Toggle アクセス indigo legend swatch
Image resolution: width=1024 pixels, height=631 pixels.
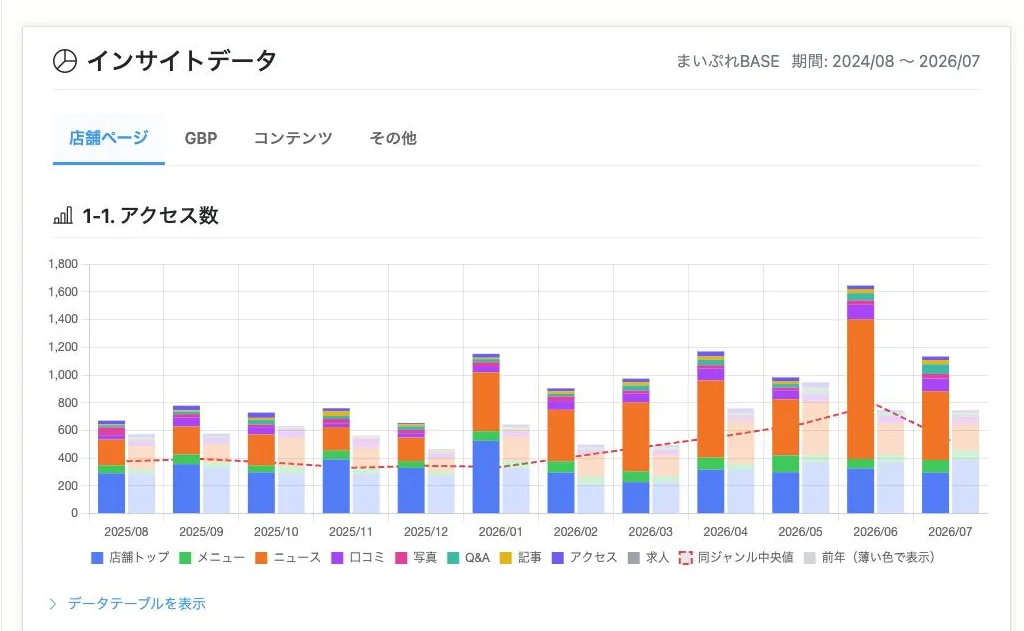[x=558, y=558]
